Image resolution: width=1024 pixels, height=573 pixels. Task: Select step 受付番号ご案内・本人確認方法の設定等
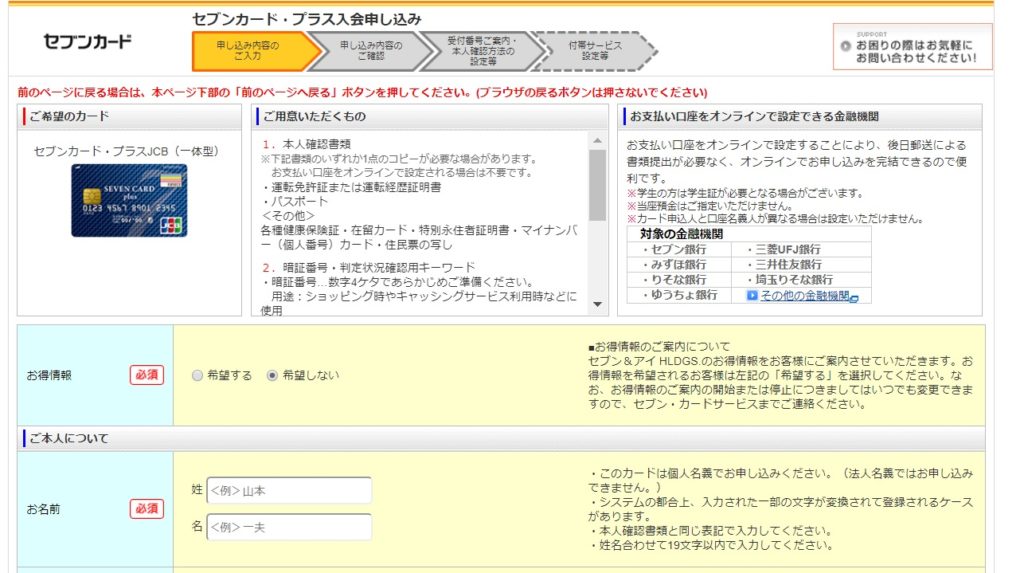click(483, 51)
